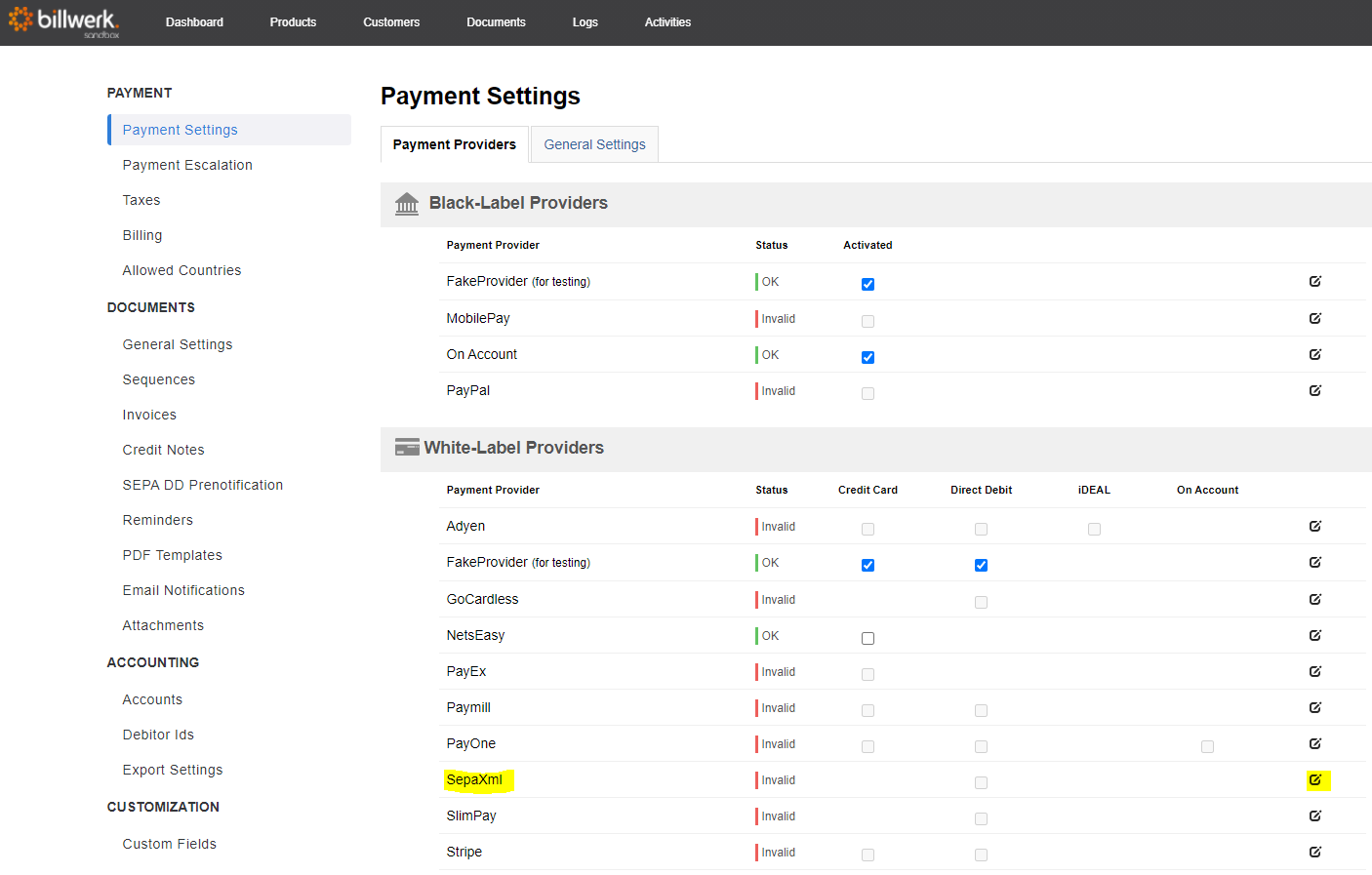Open the Reminders settings page
1372x875 pixels.
tap(158, 520)
